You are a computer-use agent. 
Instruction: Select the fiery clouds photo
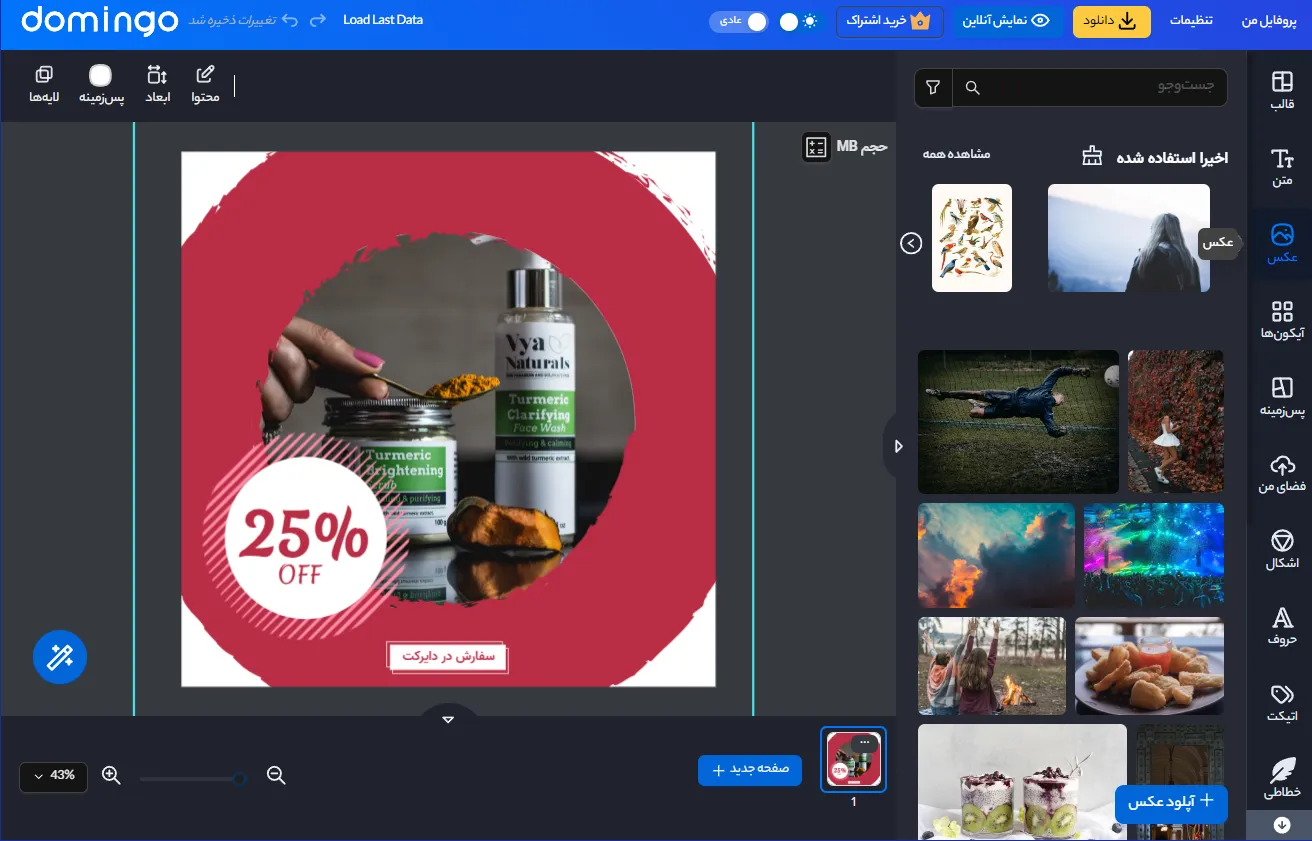pyautogui.click(x=996, y=555)
